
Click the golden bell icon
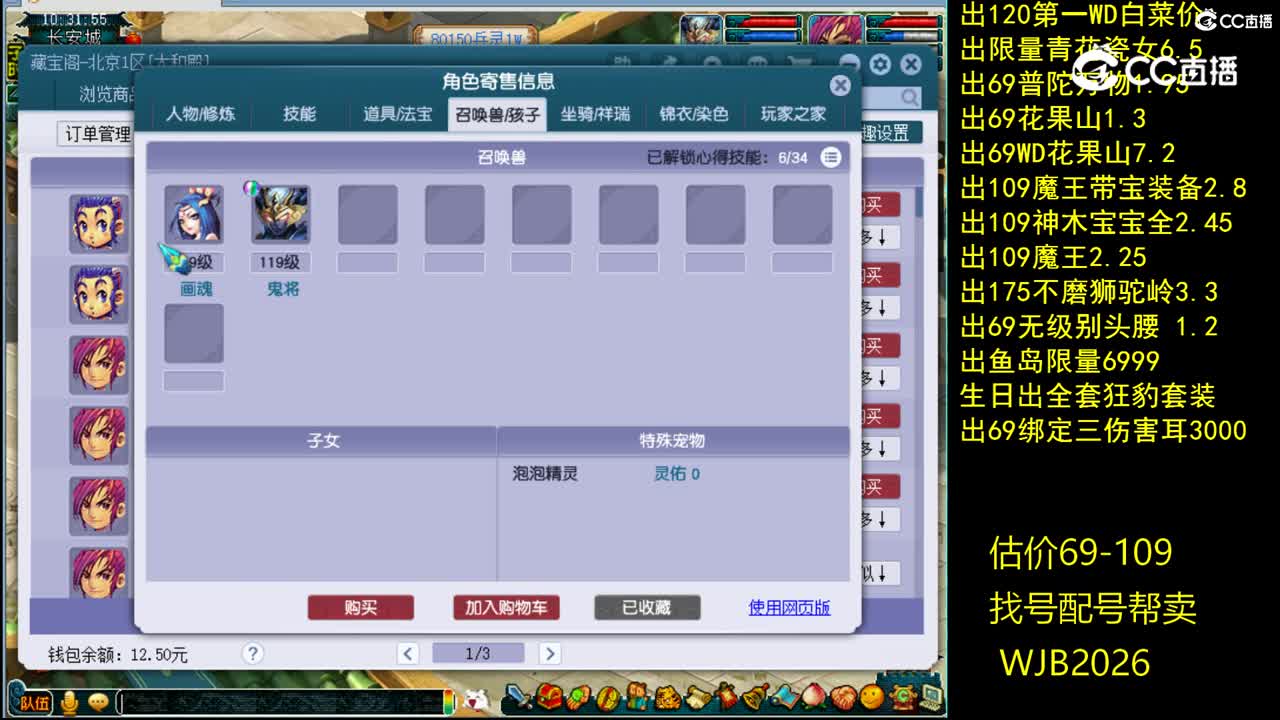(757, 696)
